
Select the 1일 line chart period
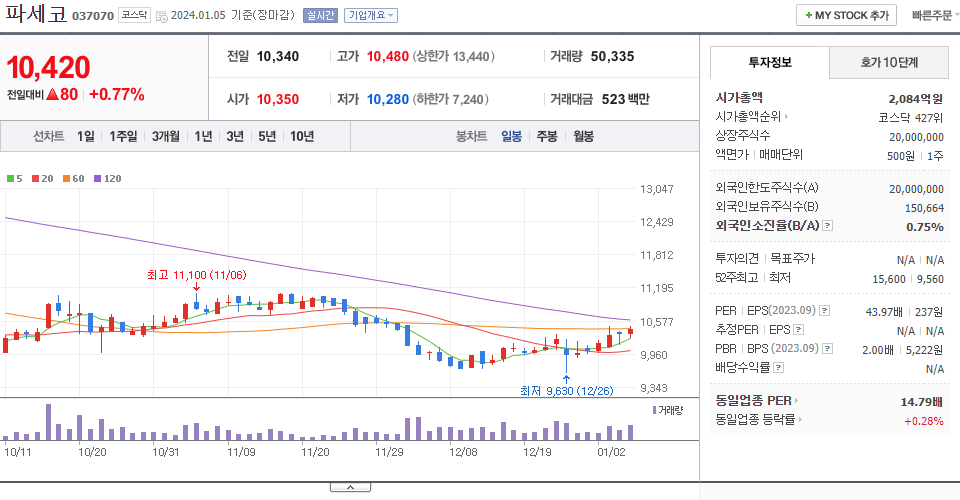click(86, 136)
